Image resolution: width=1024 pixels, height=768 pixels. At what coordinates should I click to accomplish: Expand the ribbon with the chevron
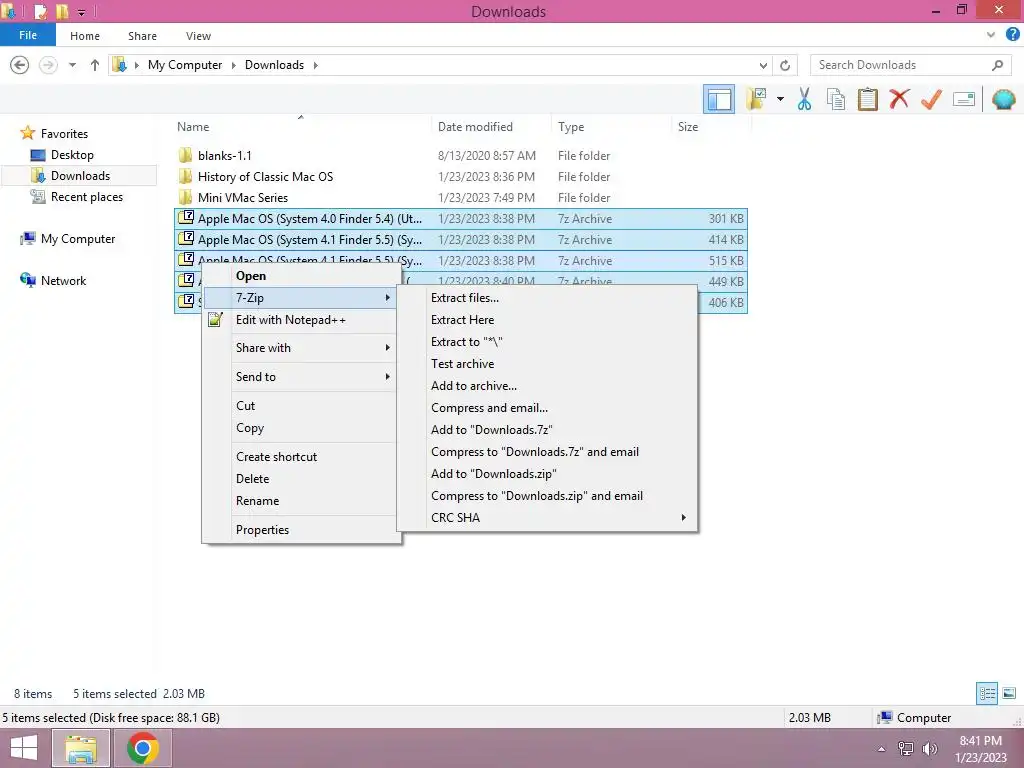point(991,35)
